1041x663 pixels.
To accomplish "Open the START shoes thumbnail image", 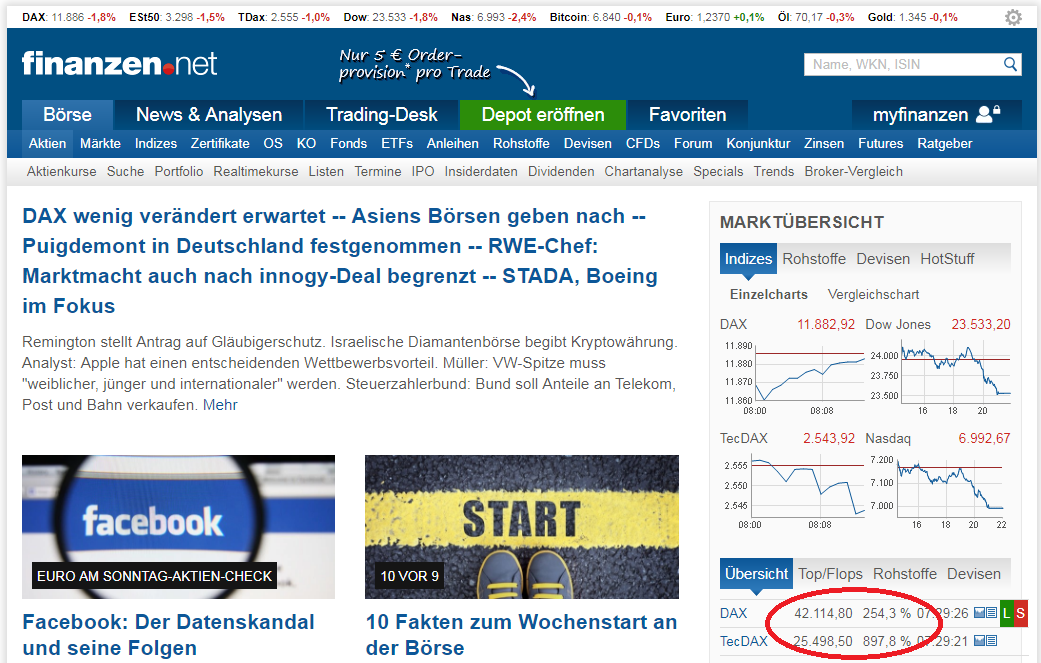I will tap(522, 527).
